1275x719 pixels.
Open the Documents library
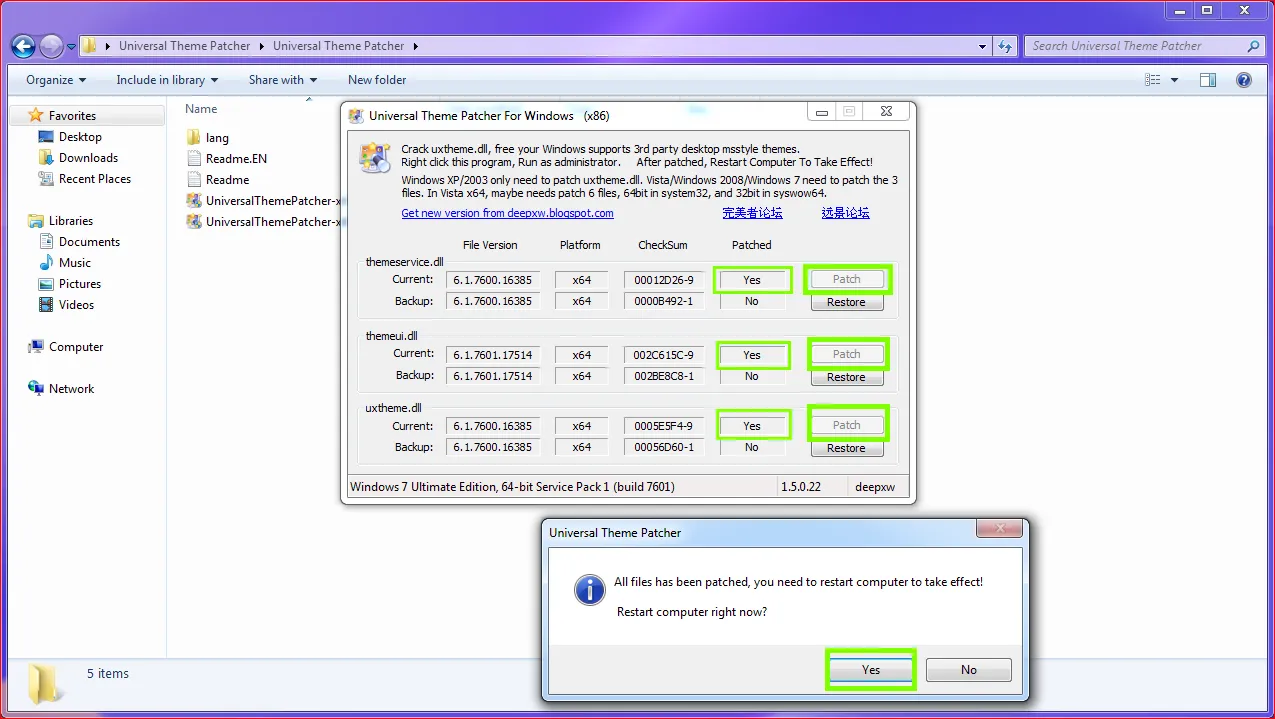tap(89, 242)
